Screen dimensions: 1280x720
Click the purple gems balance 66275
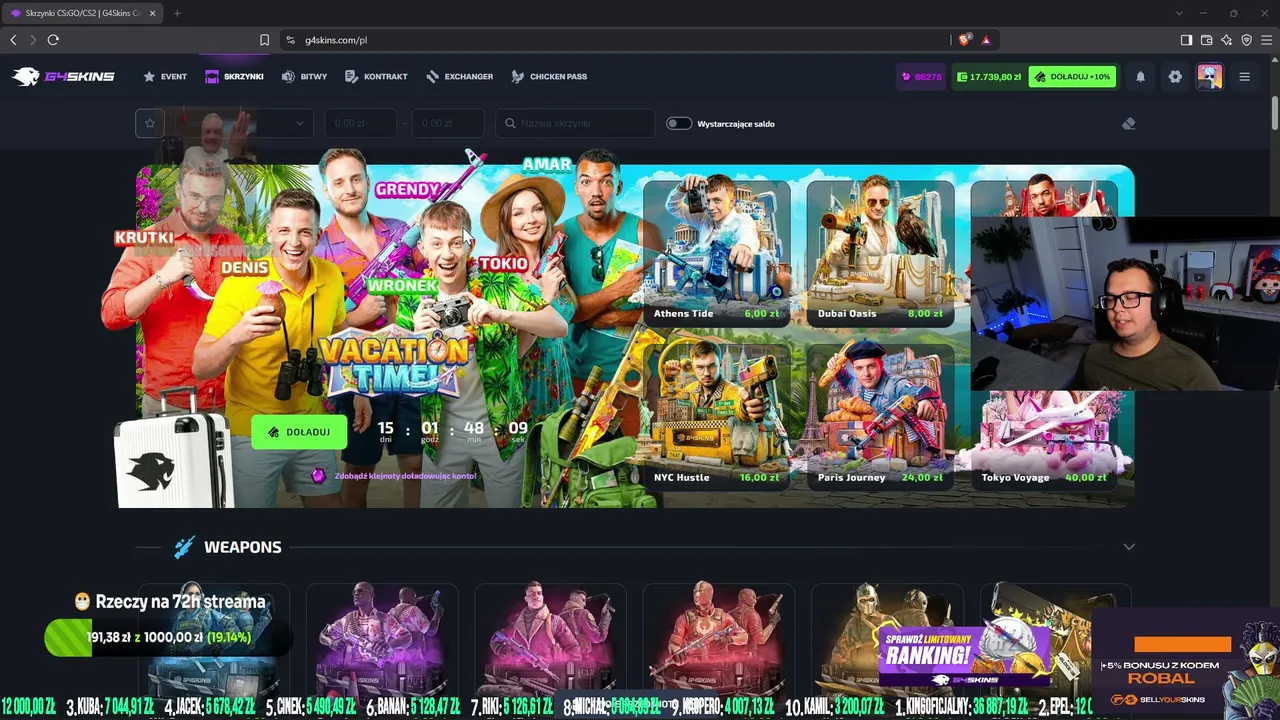coord(921,77)
